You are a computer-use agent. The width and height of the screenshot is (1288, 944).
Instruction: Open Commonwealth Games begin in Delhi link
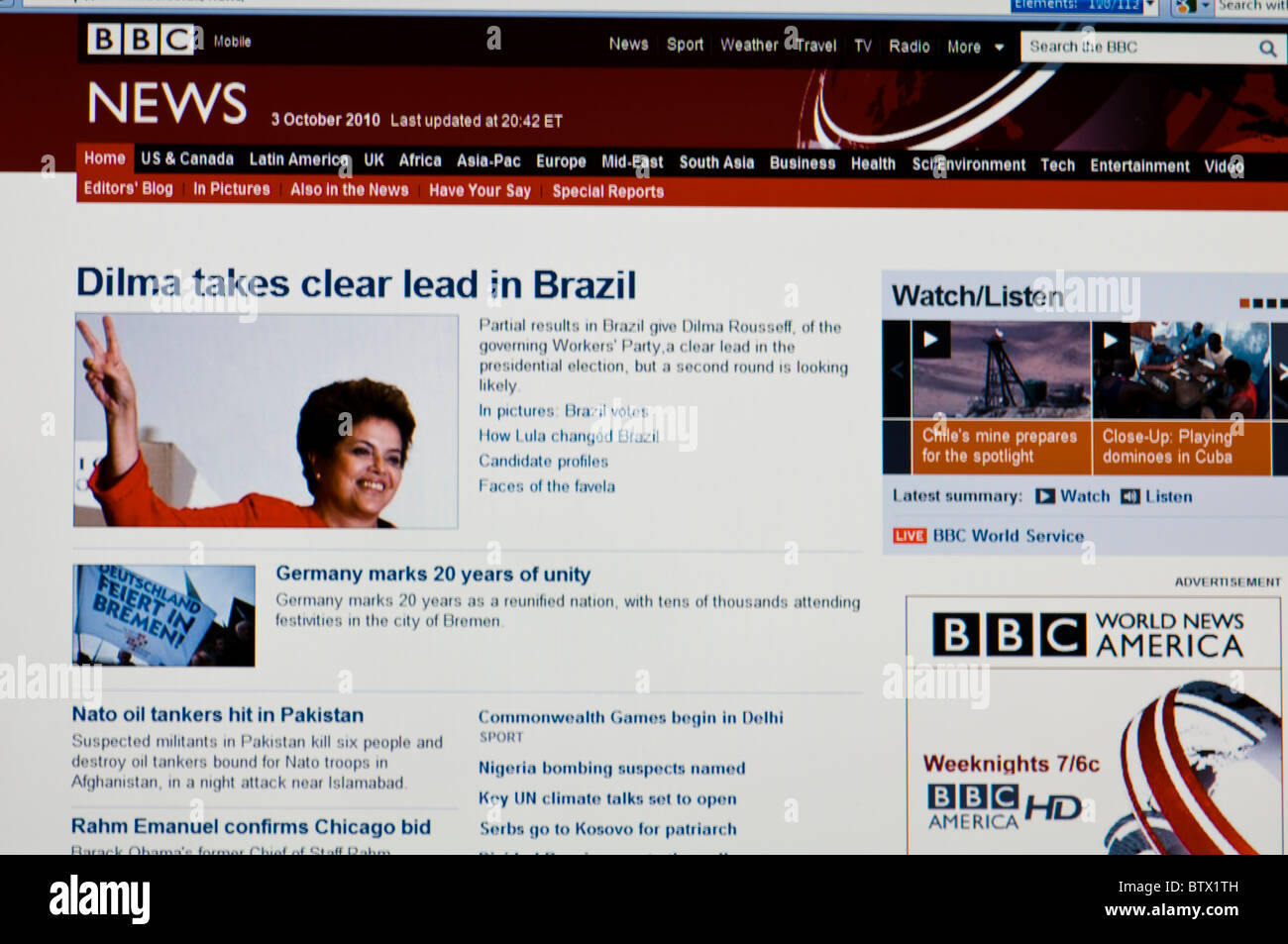click(x=630, y=718)
